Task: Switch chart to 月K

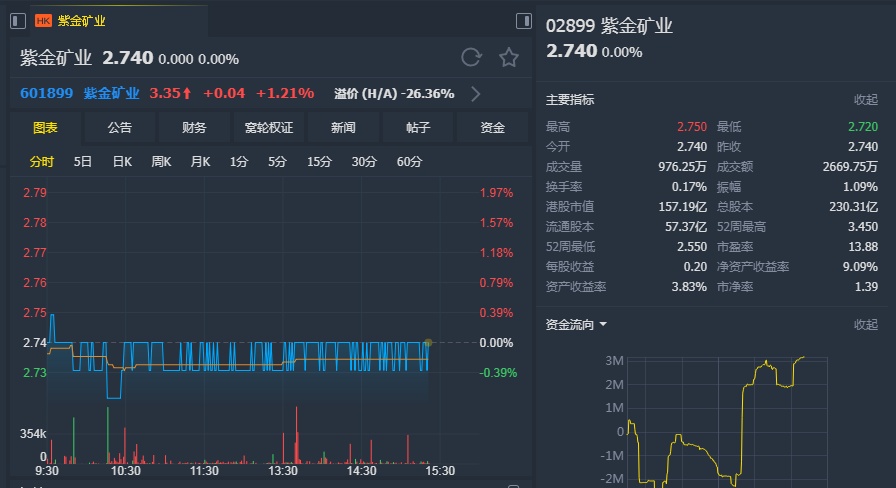Action: coord(200,162)
